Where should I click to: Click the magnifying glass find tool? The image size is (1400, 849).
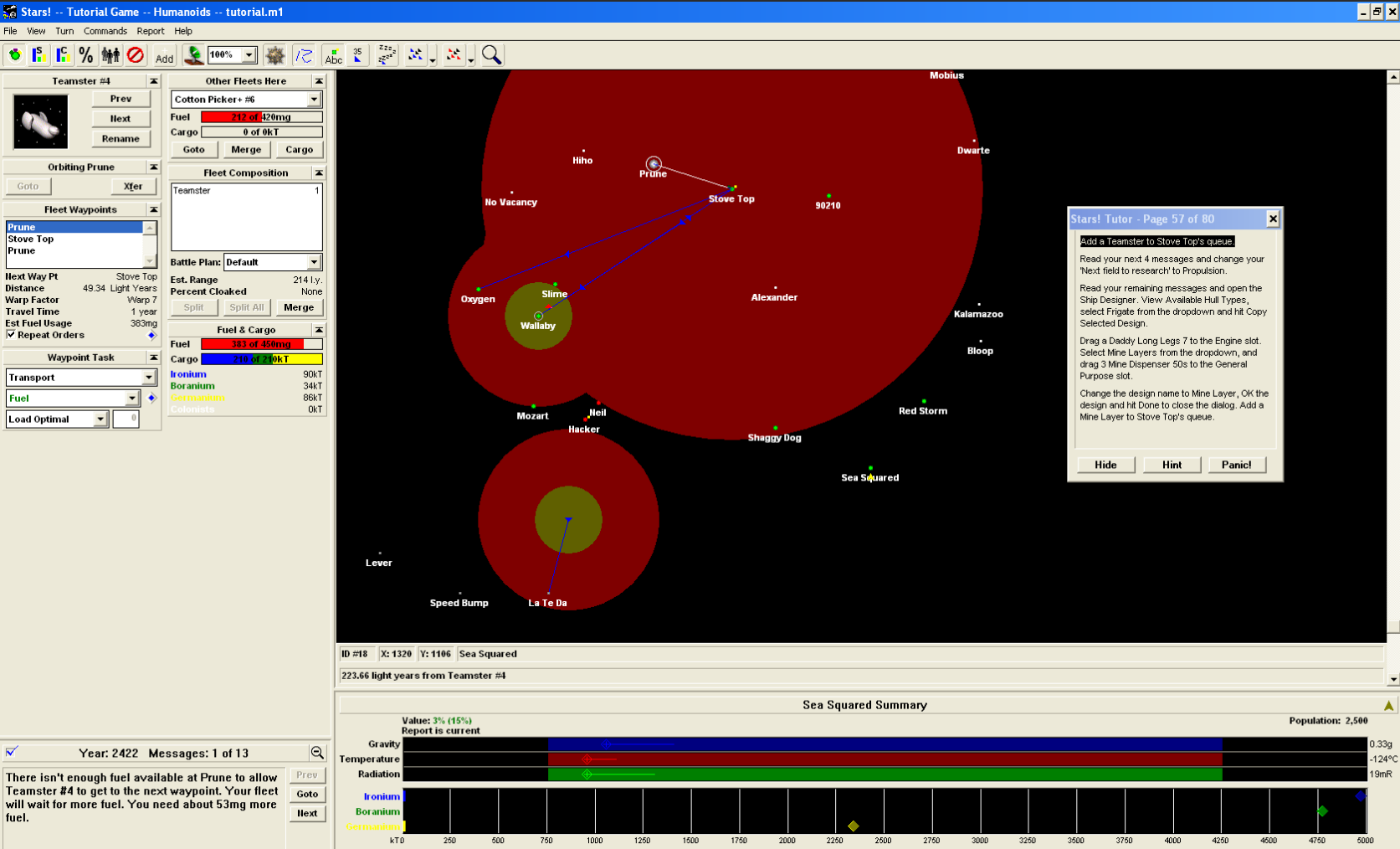(x=492, y=55)
